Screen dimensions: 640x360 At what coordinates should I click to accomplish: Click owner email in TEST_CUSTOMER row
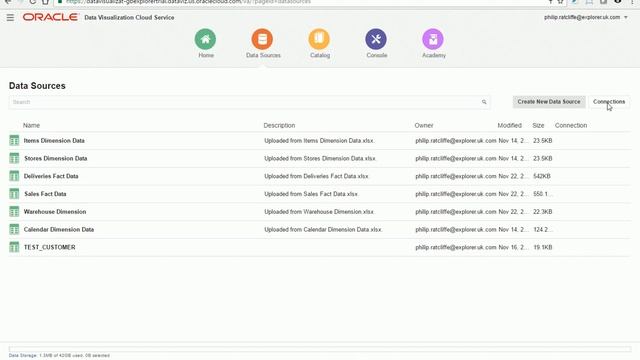click(456, 247)
